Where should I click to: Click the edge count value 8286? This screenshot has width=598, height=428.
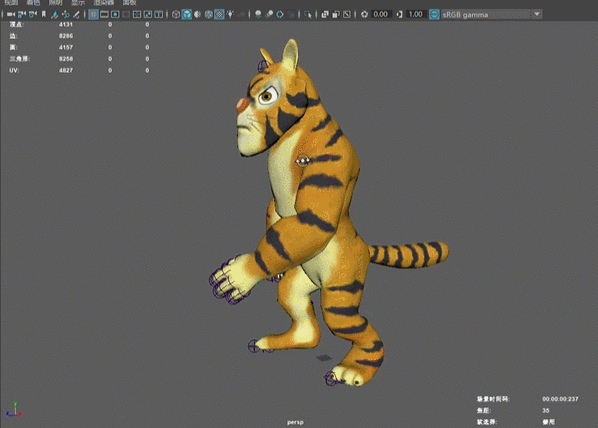click(x=66, y=36)
